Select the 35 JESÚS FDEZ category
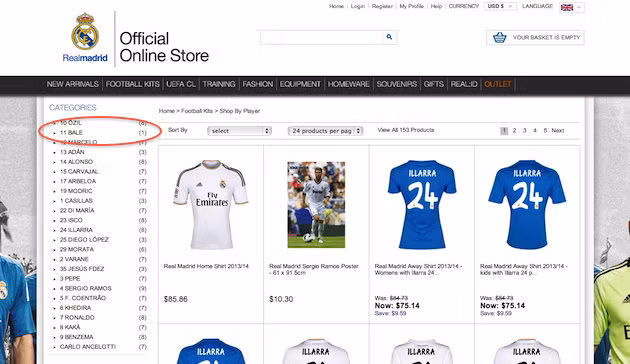The image size is (630, 364). (x=82, y=269)
